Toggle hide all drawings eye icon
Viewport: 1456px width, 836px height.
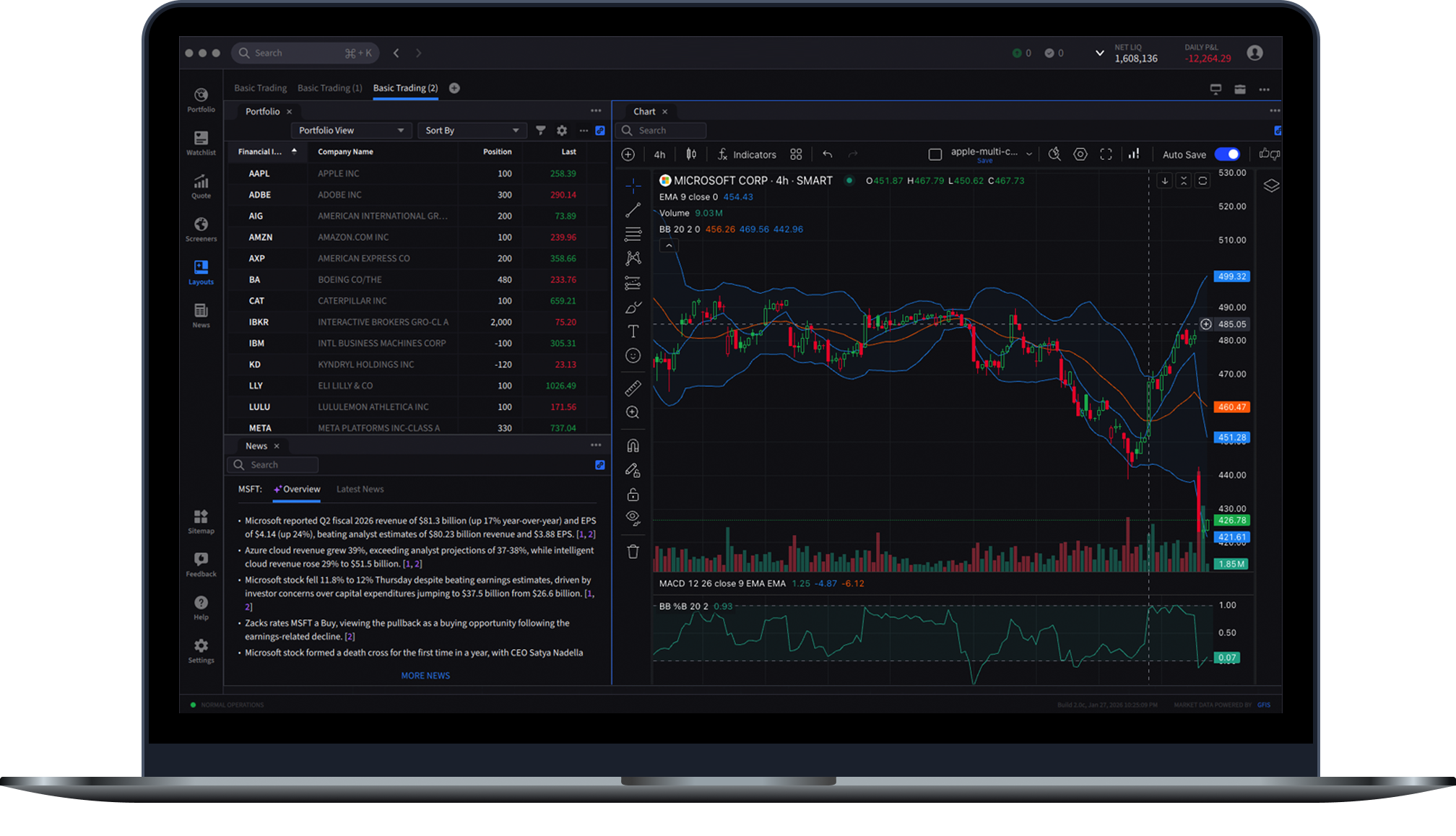(633, 518)
